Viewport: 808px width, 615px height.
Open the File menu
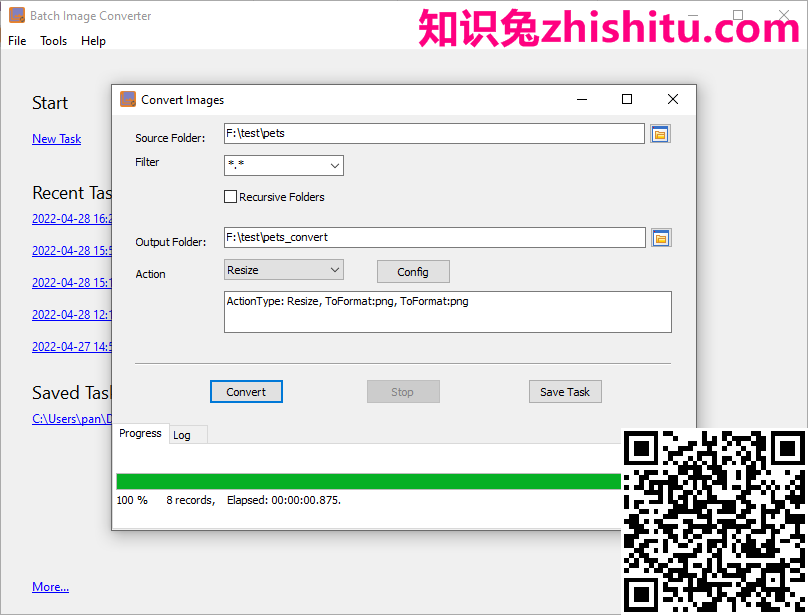[x=17, y=41]
